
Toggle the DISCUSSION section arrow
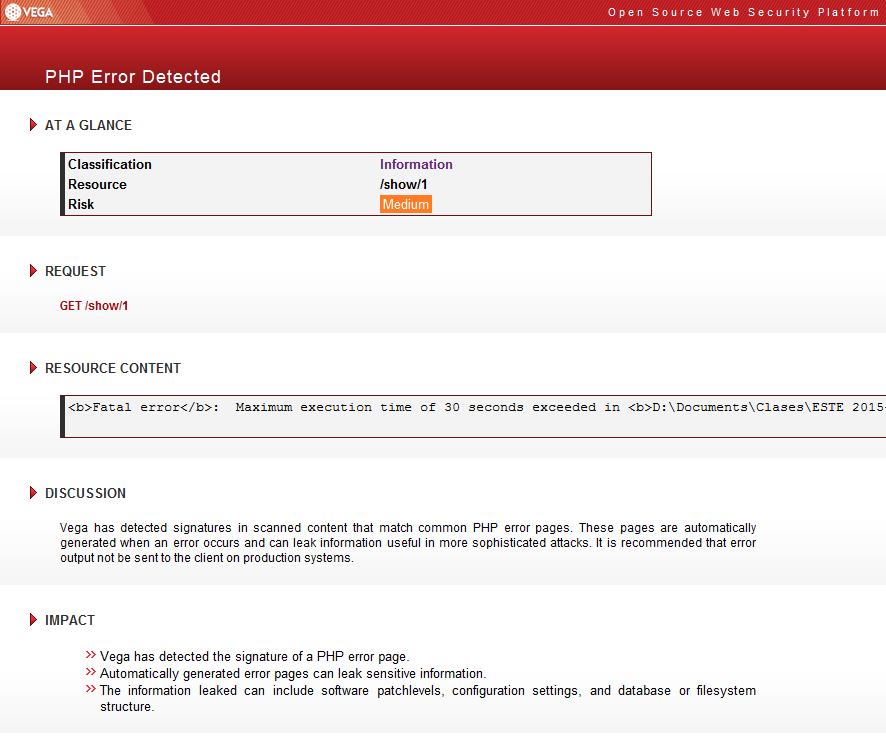click(33, 493)
